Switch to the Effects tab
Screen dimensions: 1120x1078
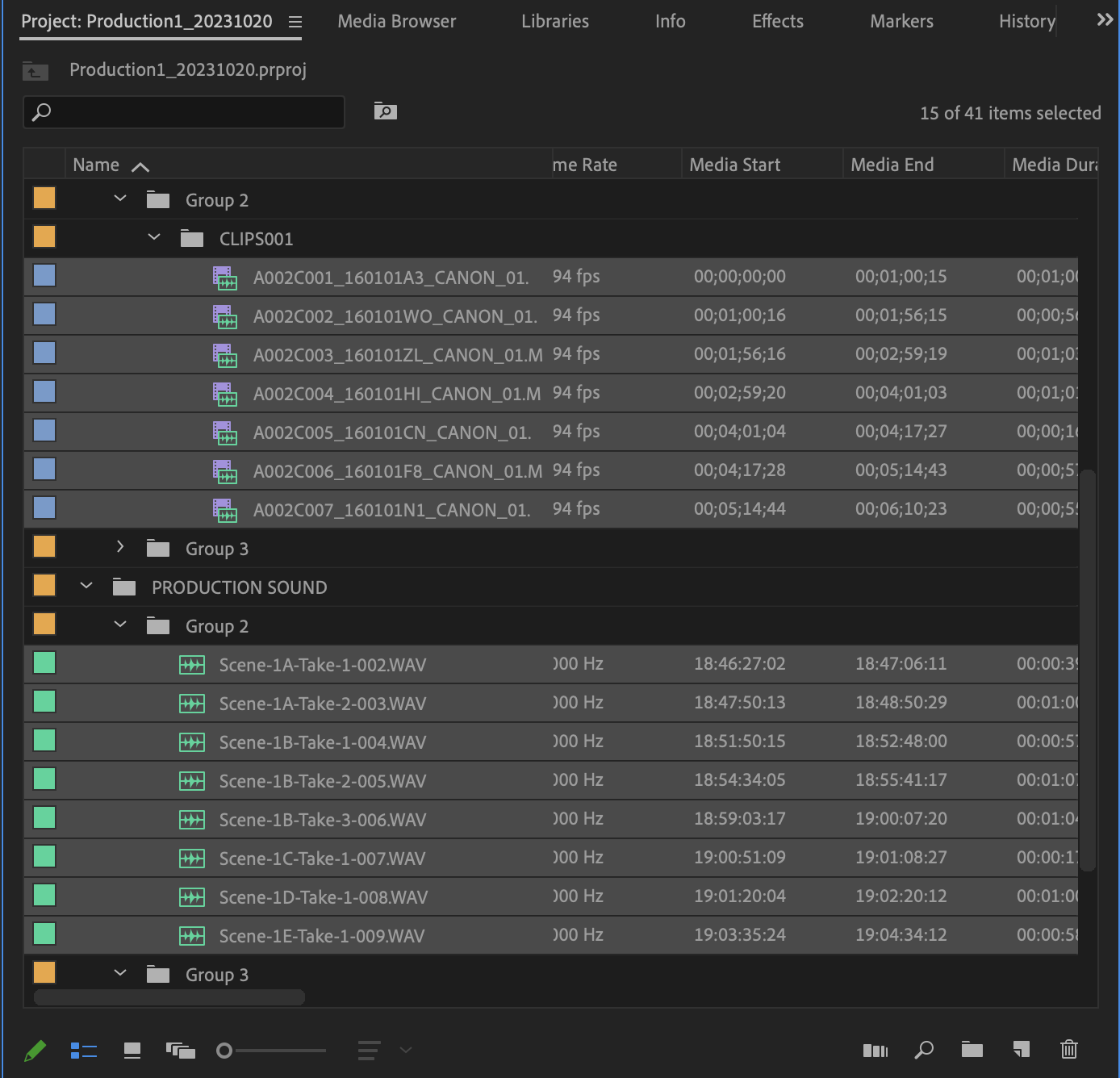point(778,22)
